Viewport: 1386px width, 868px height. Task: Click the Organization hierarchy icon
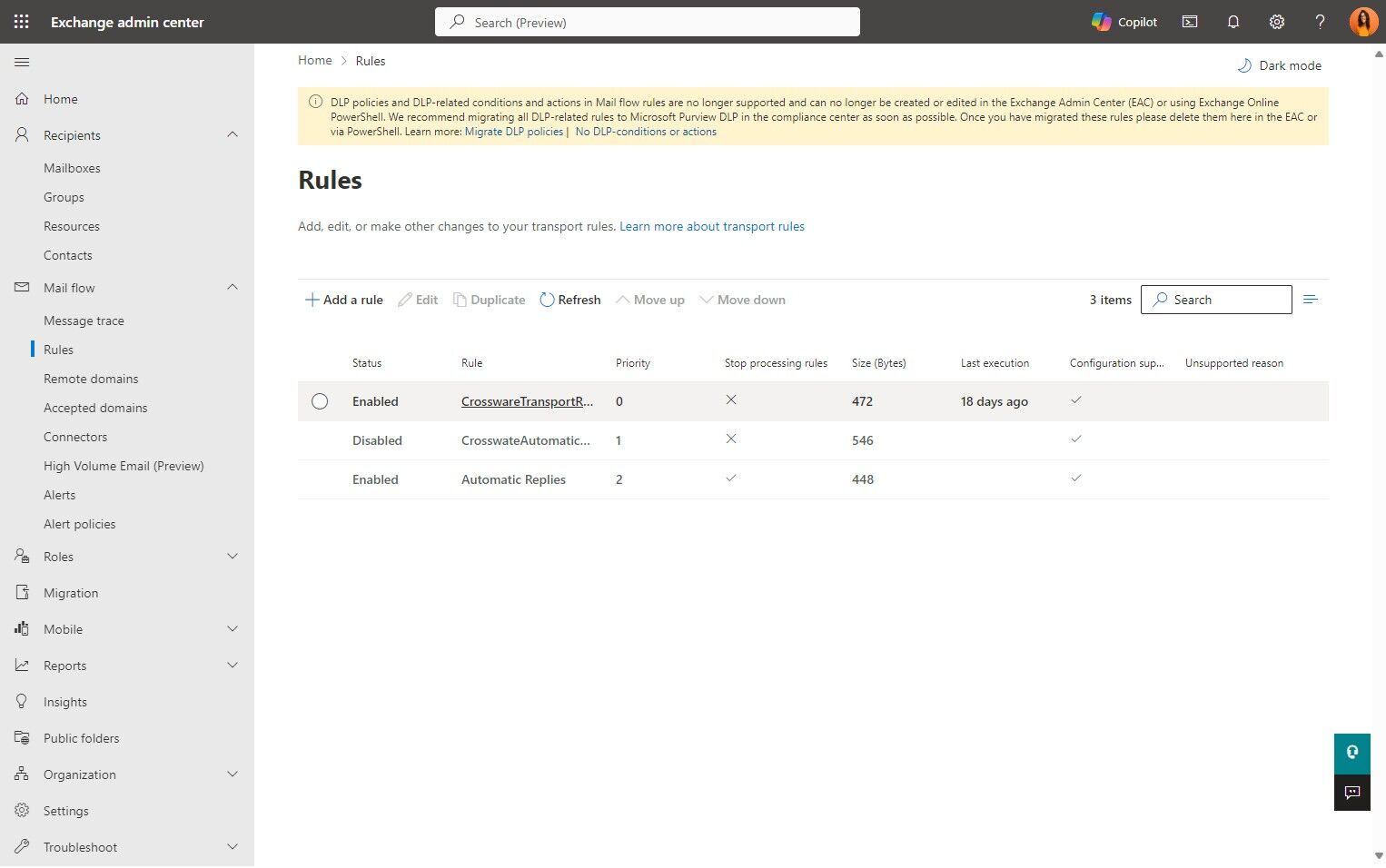22,774
